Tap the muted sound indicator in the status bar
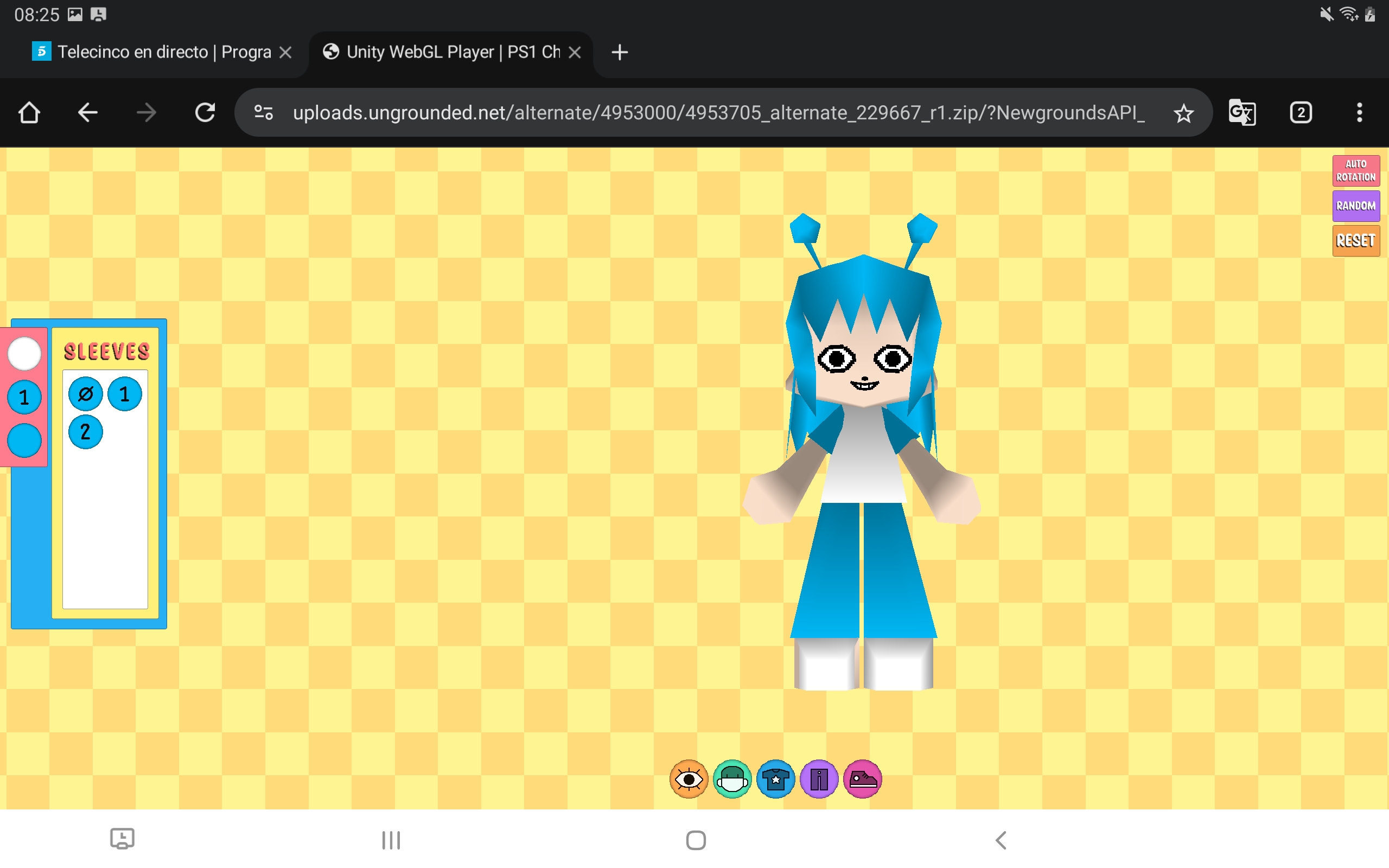Viewport: 1389px width, 868px height. [x=1327, y=14]
